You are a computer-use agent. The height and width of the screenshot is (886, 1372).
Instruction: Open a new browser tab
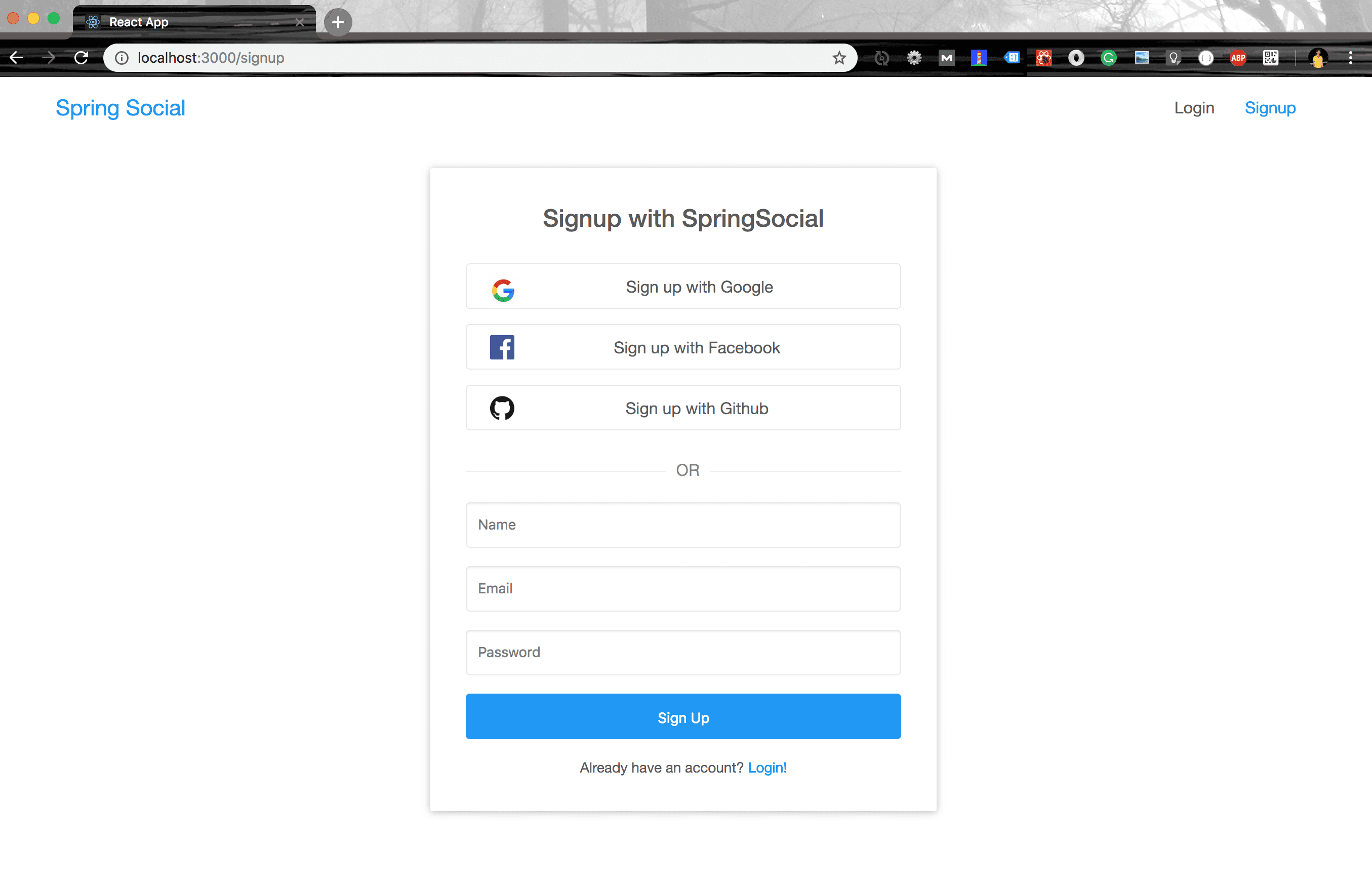pyautogui.click(x=337, y=22)
